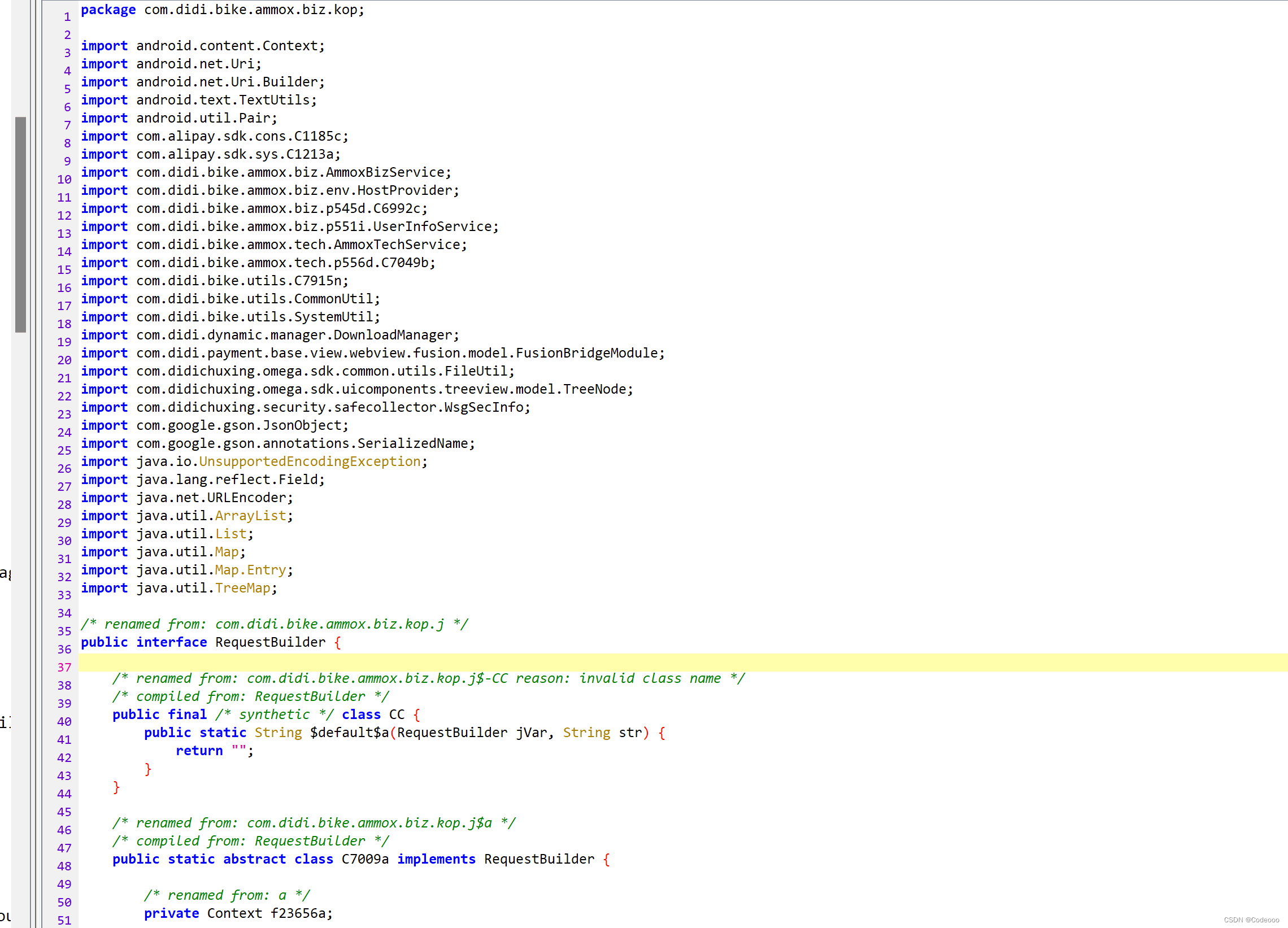1288x928 pixels.
Task: Click the $default$a method name
Action: click(349, 733)
